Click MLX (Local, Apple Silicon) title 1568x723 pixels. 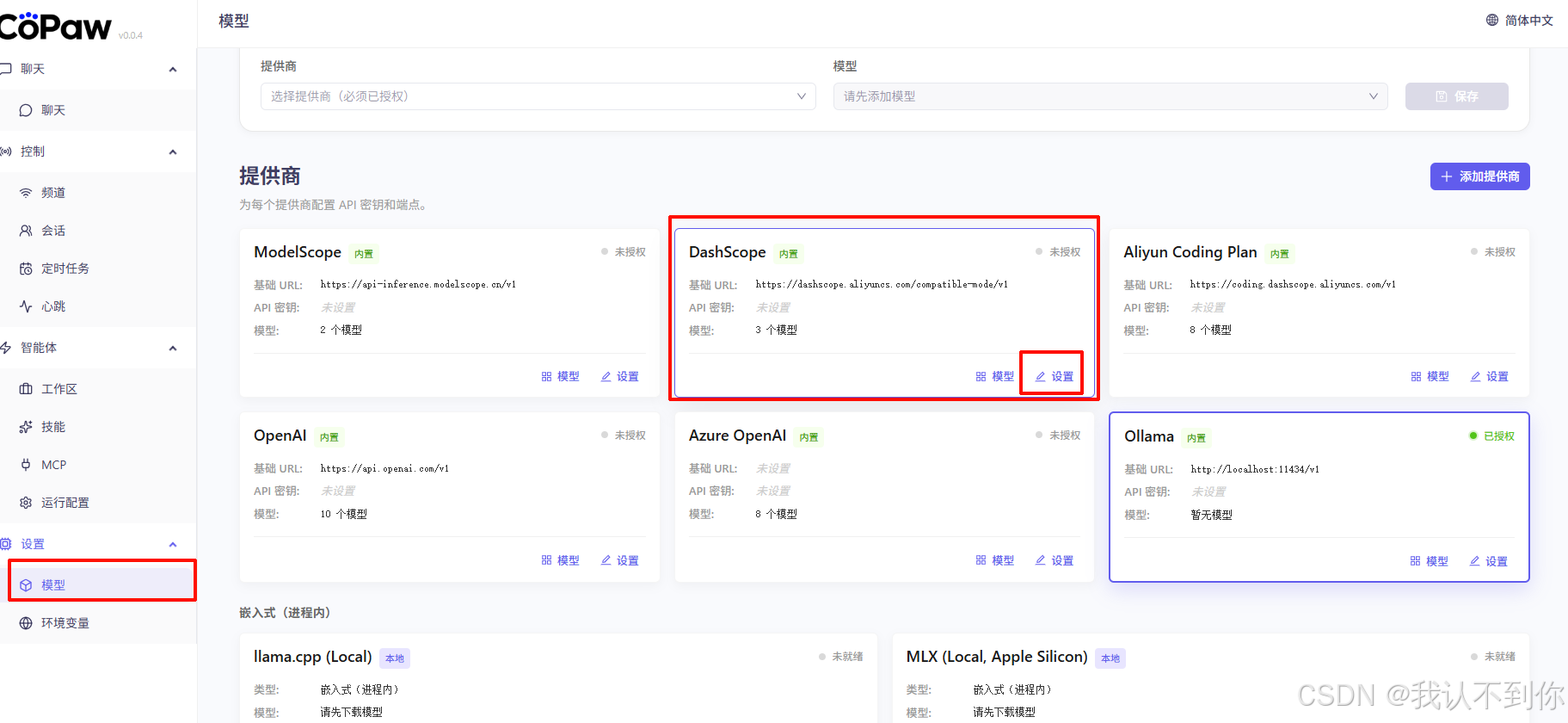pos(997,657)
